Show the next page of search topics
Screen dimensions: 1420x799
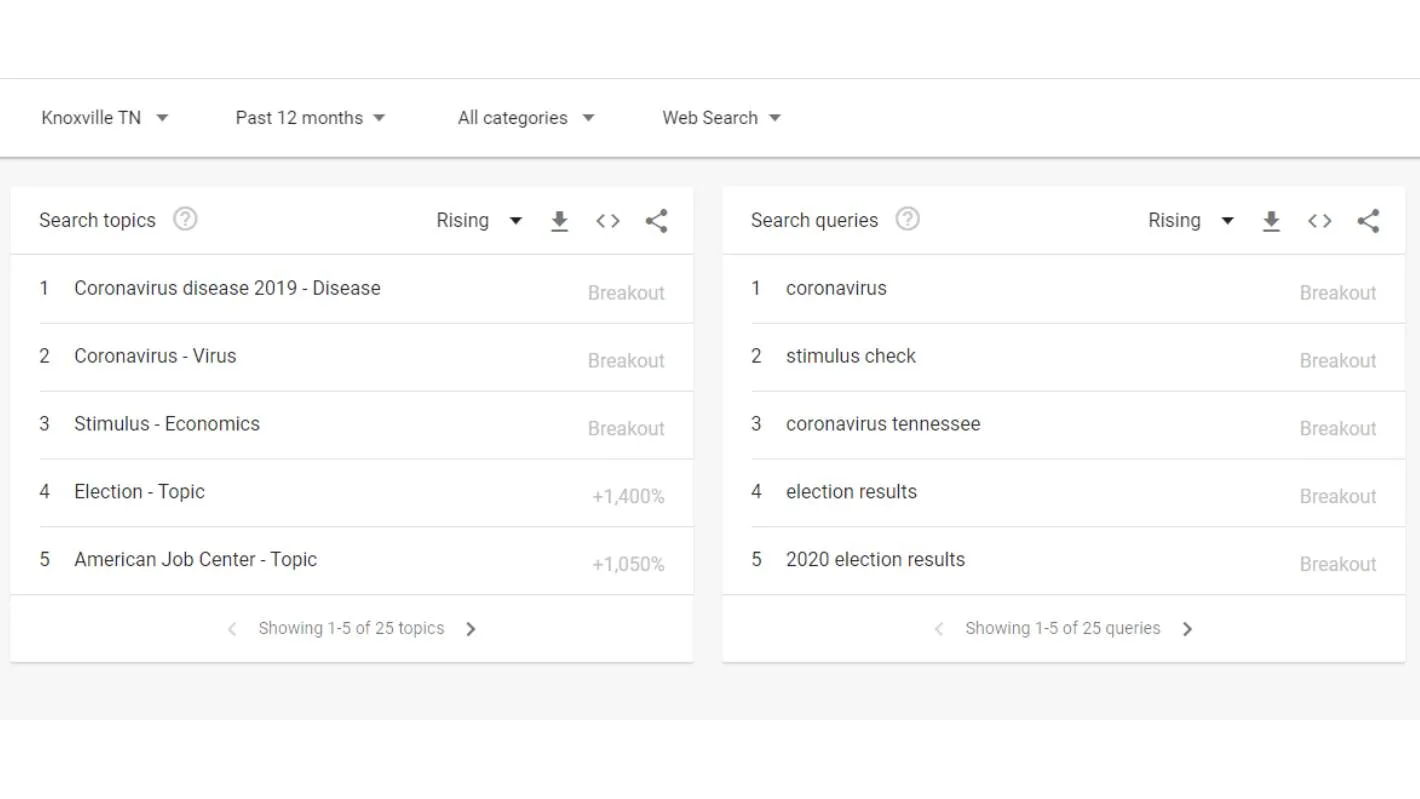pos(470,628)
